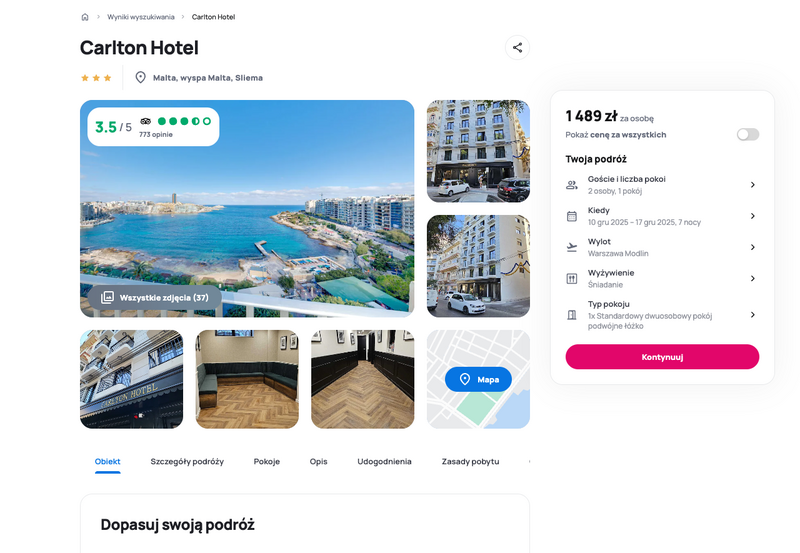The width and height of the screenshot is (800, 553).
Task: Click the guests icon in trip panel
Action: [x=572, y=185]
